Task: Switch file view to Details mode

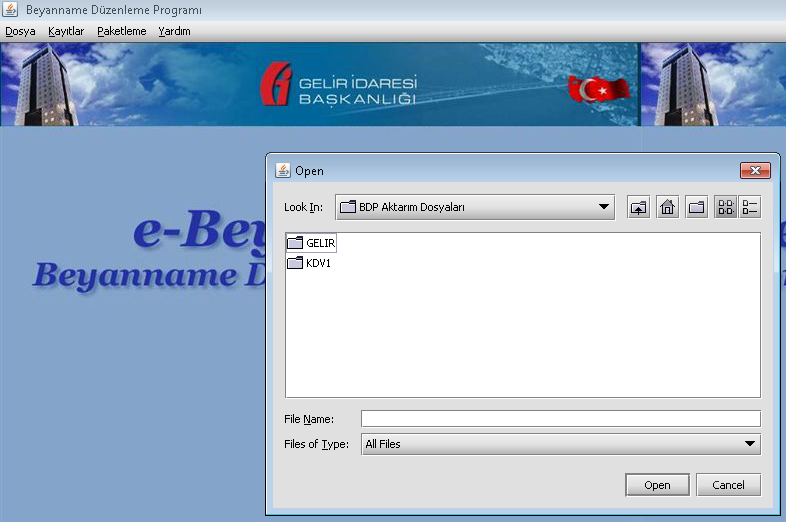Action: [x=749, y=207]
